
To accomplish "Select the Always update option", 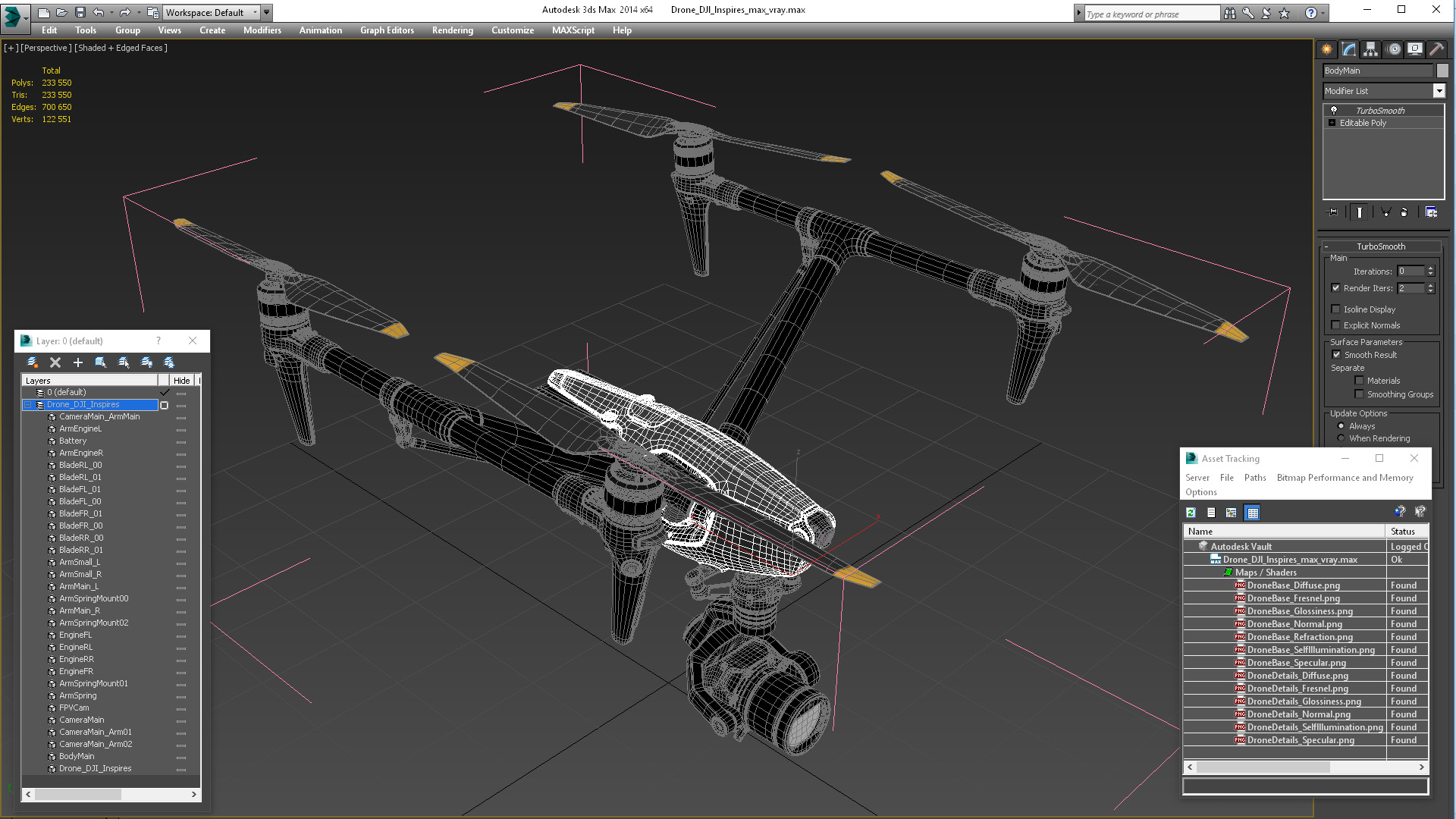I will [x=1341, y=426].
